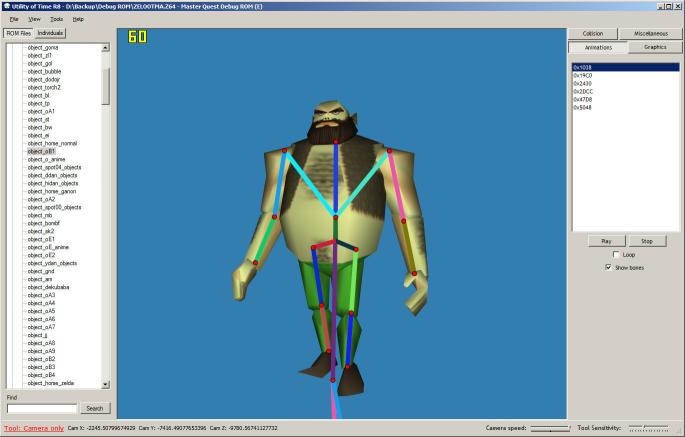The height and width of the screenshot is (437, 685).
Task: Select object_horse_ganon in the tree
Action: [x=52, y=191]
